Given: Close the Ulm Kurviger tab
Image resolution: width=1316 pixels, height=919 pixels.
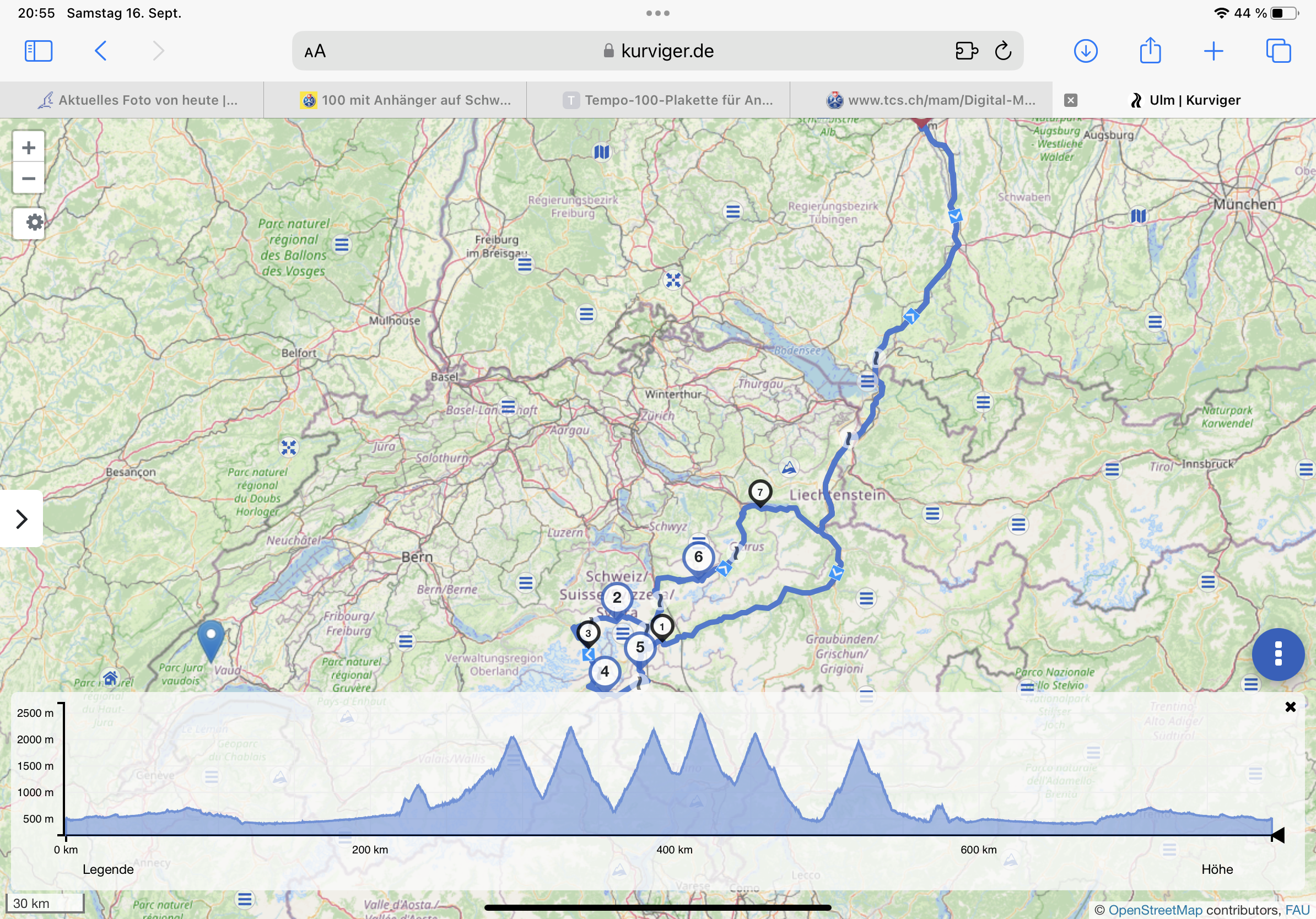Looking at the screenshot, I should coord(1070,100).
